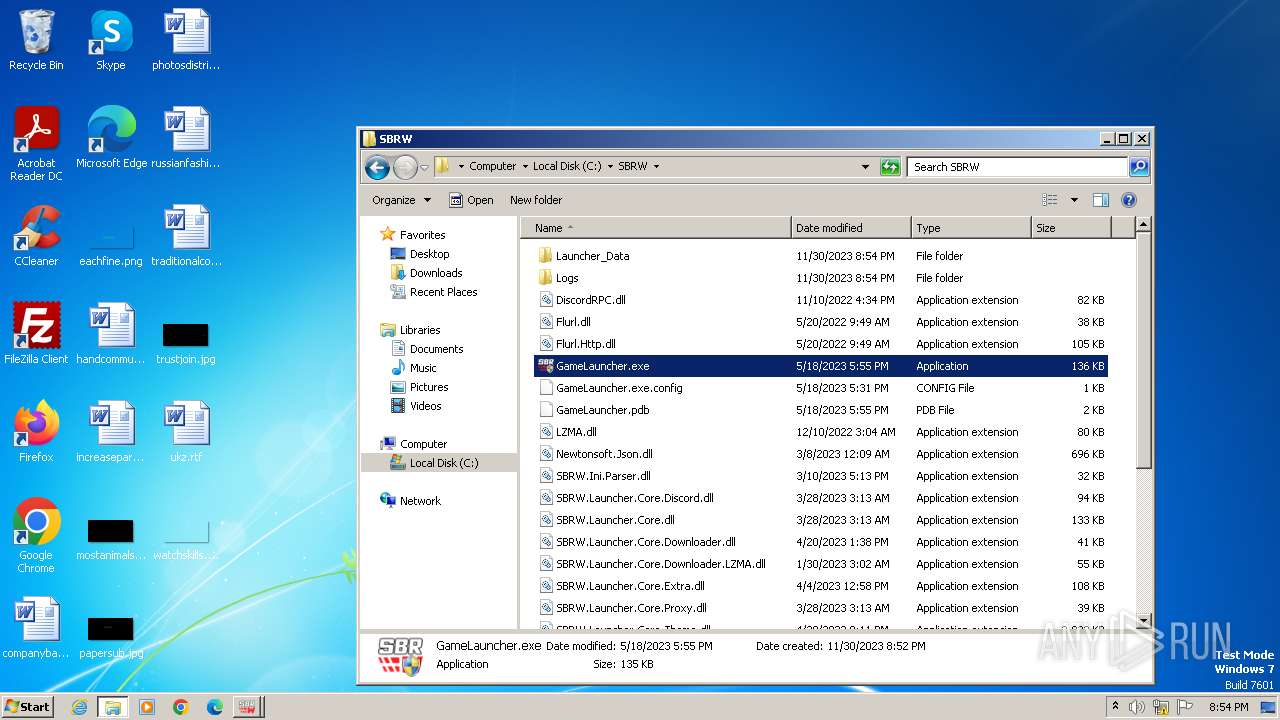
Task: Open ukz.rtf desktop document
Action: (186, 432)
